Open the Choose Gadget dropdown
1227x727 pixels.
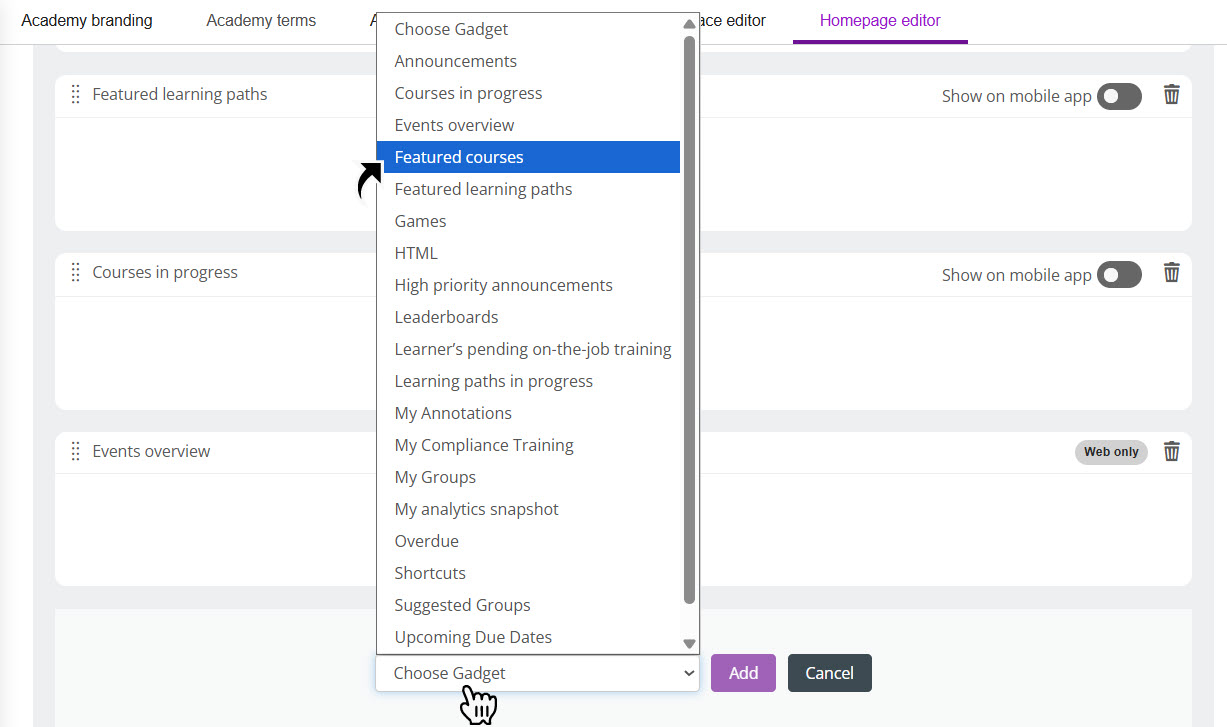pos(537,673)
